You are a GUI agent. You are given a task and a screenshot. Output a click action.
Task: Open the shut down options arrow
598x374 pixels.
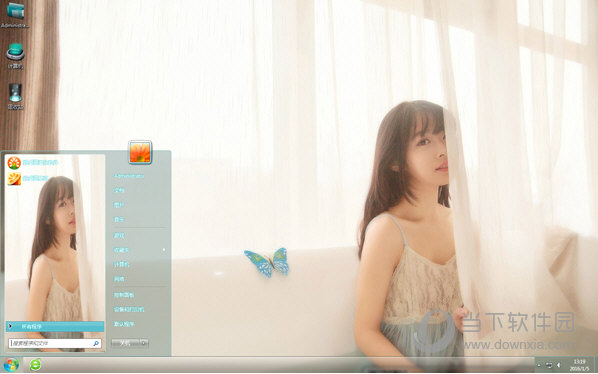click(144, 343)
